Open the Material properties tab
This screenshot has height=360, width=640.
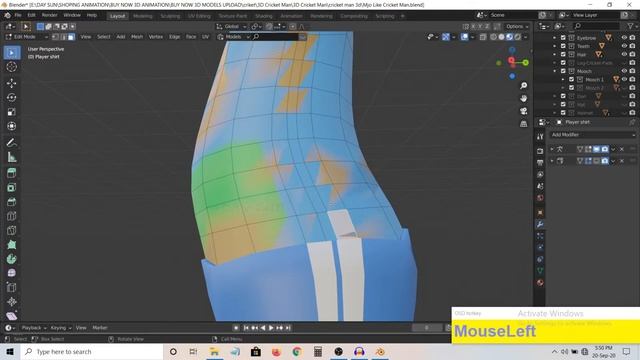[x=540, y=282]
